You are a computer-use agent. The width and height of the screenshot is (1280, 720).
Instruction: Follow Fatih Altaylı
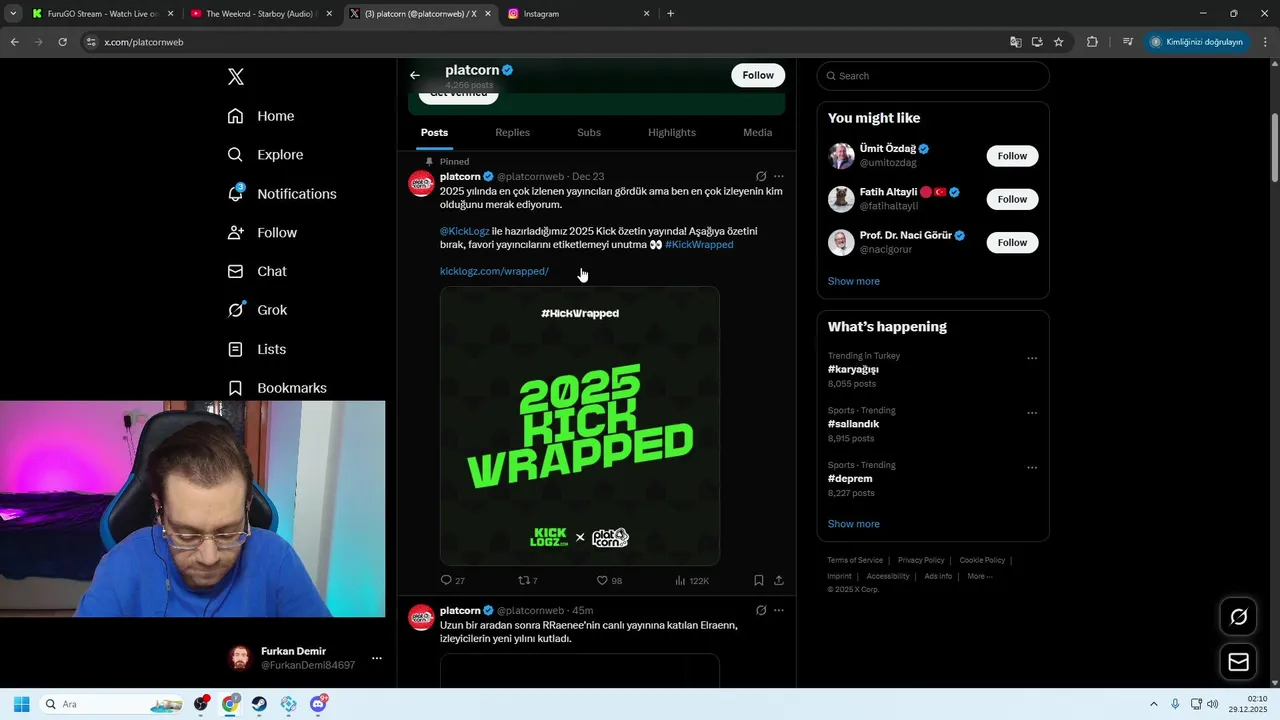coord(1012,199)
